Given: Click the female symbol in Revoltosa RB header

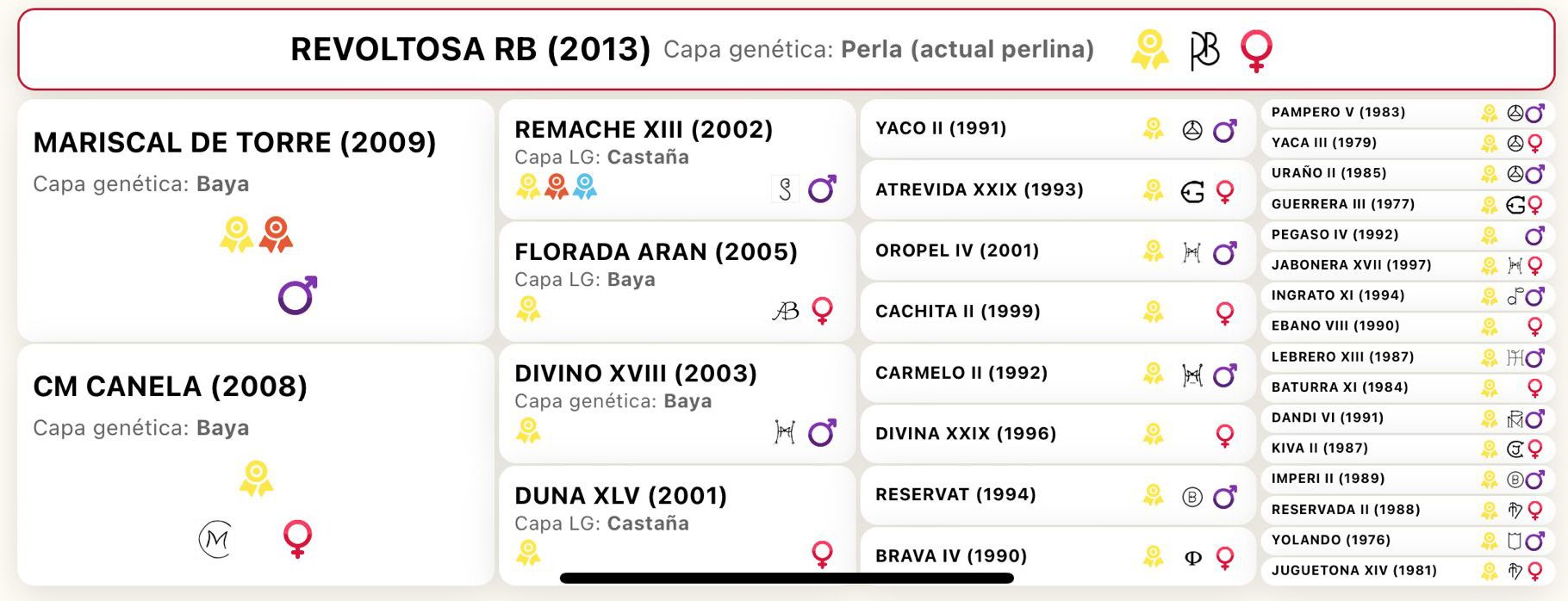Looking at the screenshot, I should 1256,51.
